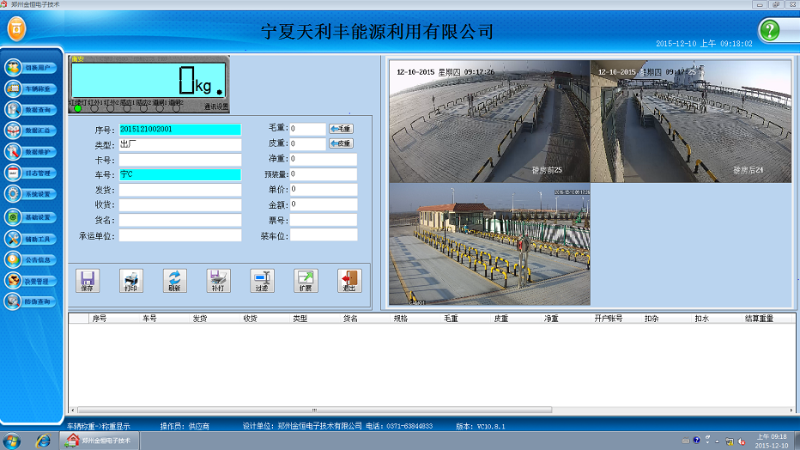800x450 pixels.
Task: Click the 类型 field showing 出厂
Action: [180, 145]
